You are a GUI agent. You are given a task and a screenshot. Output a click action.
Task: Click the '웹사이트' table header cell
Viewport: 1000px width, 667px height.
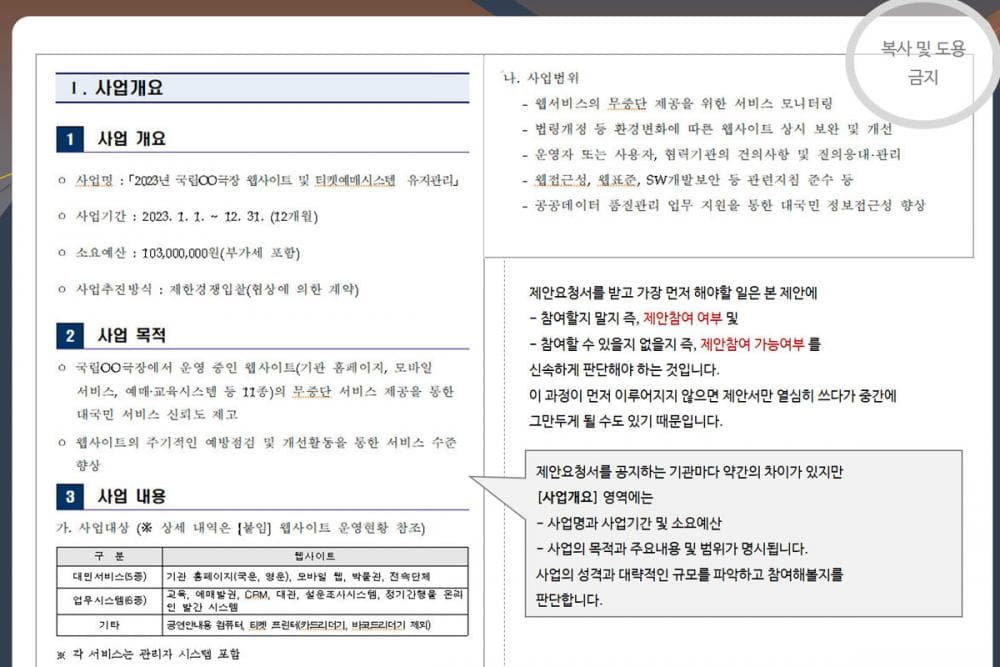pos(314,556)
